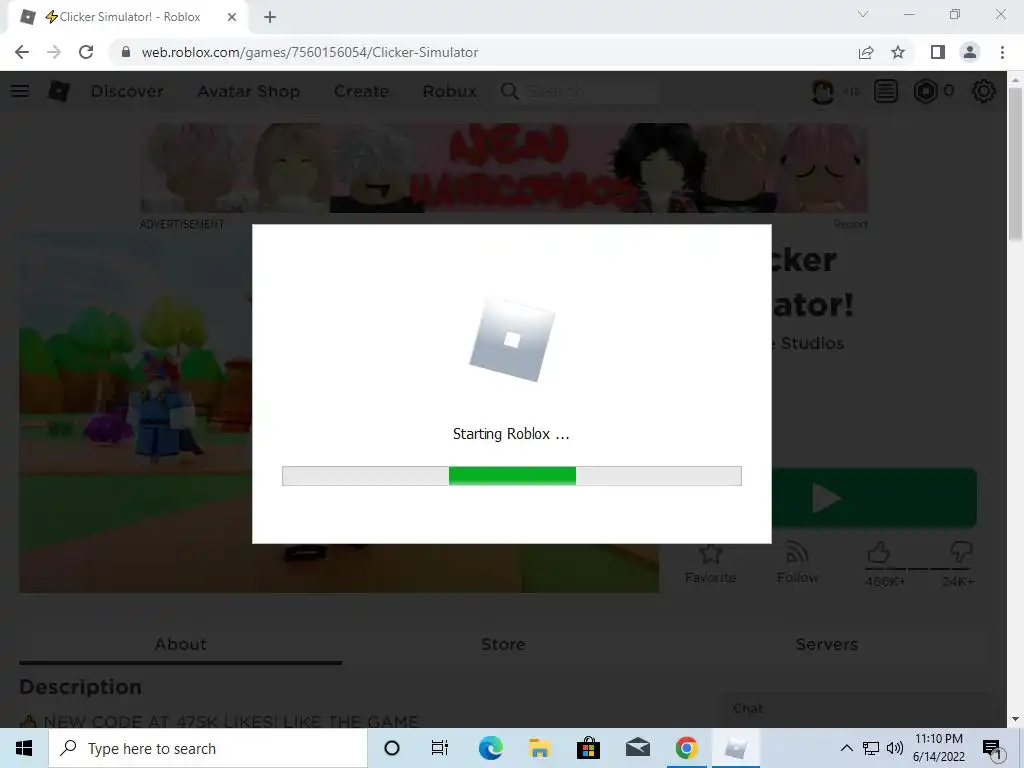Open Microsoft Store from taskbar
Image resolution: width=1024 pixels, height=768 pixels.
588,748
